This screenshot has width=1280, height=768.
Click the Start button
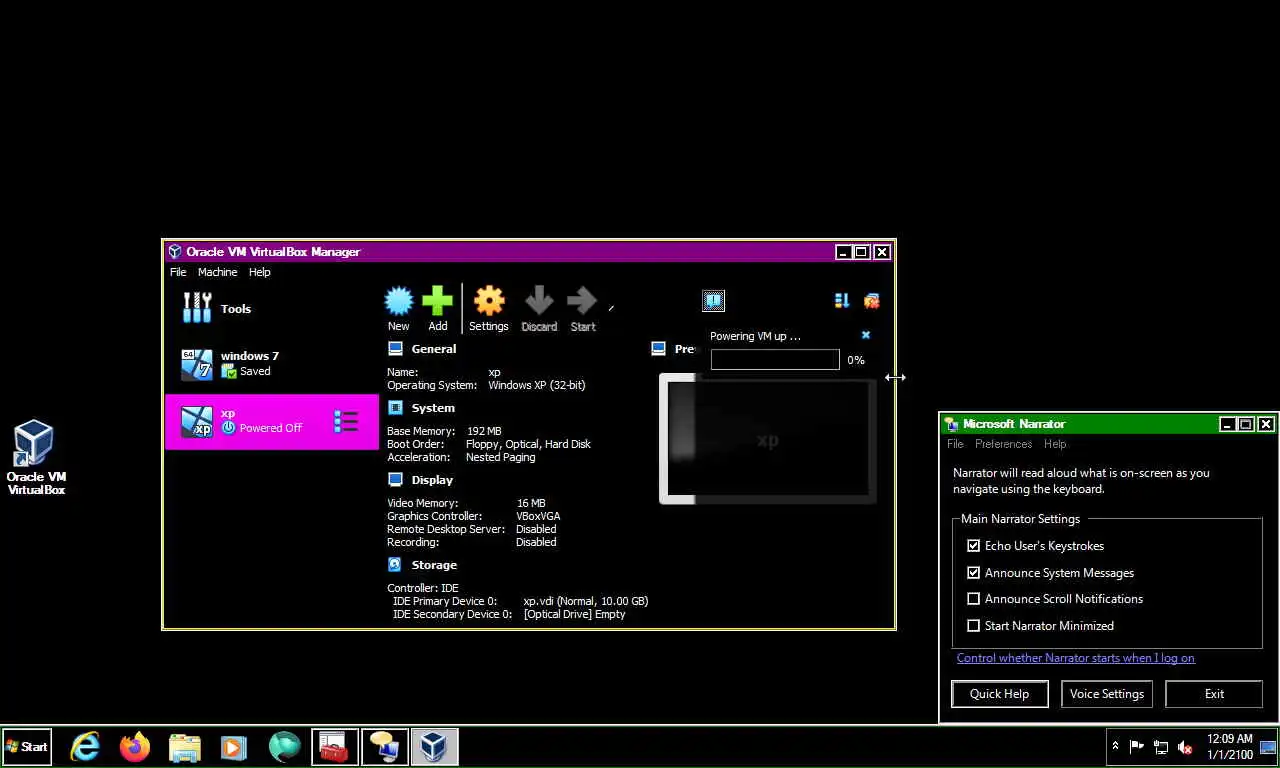[x=27, y=747]
